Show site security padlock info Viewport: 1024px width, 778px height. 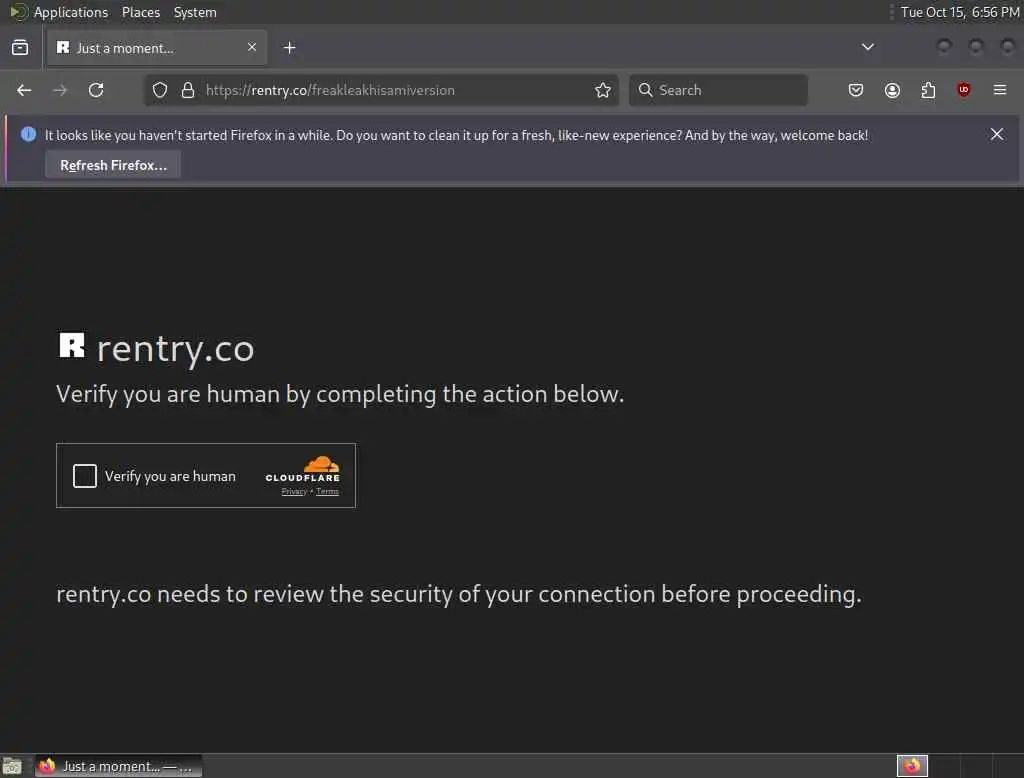click(188, 90)
